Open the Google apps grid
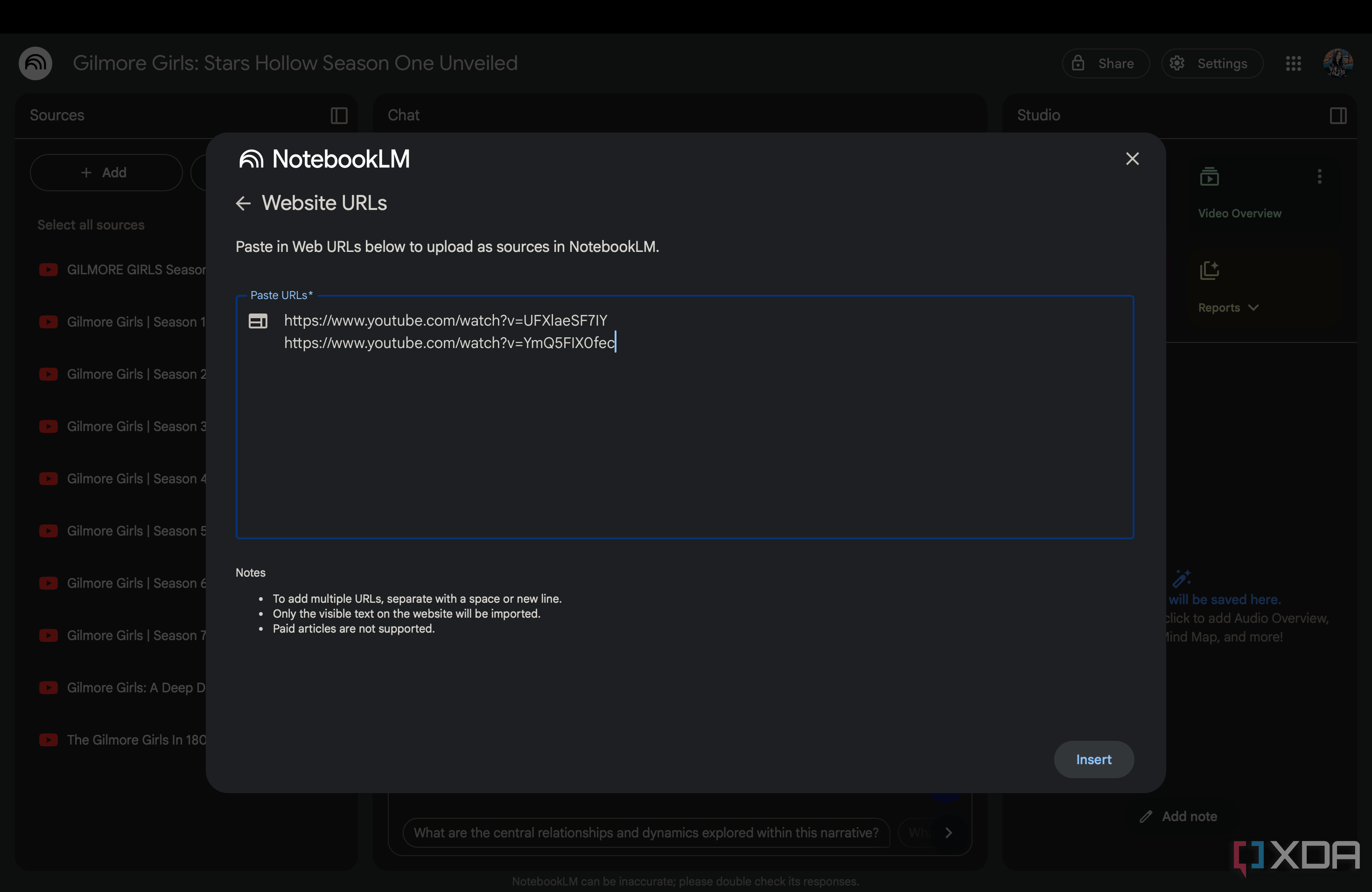 click(1293, 63)
